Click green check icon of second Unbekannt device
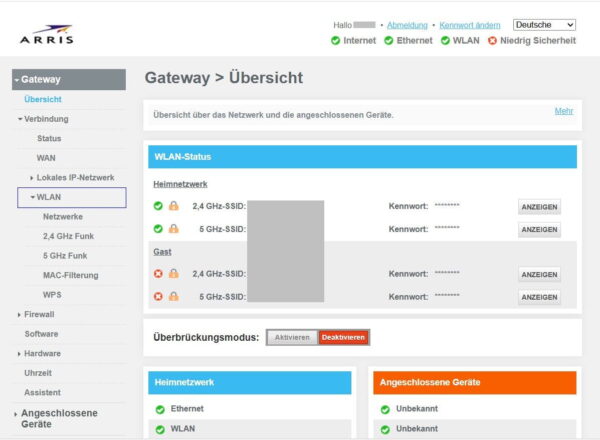The image size is (600, 440). coord(385,430)
